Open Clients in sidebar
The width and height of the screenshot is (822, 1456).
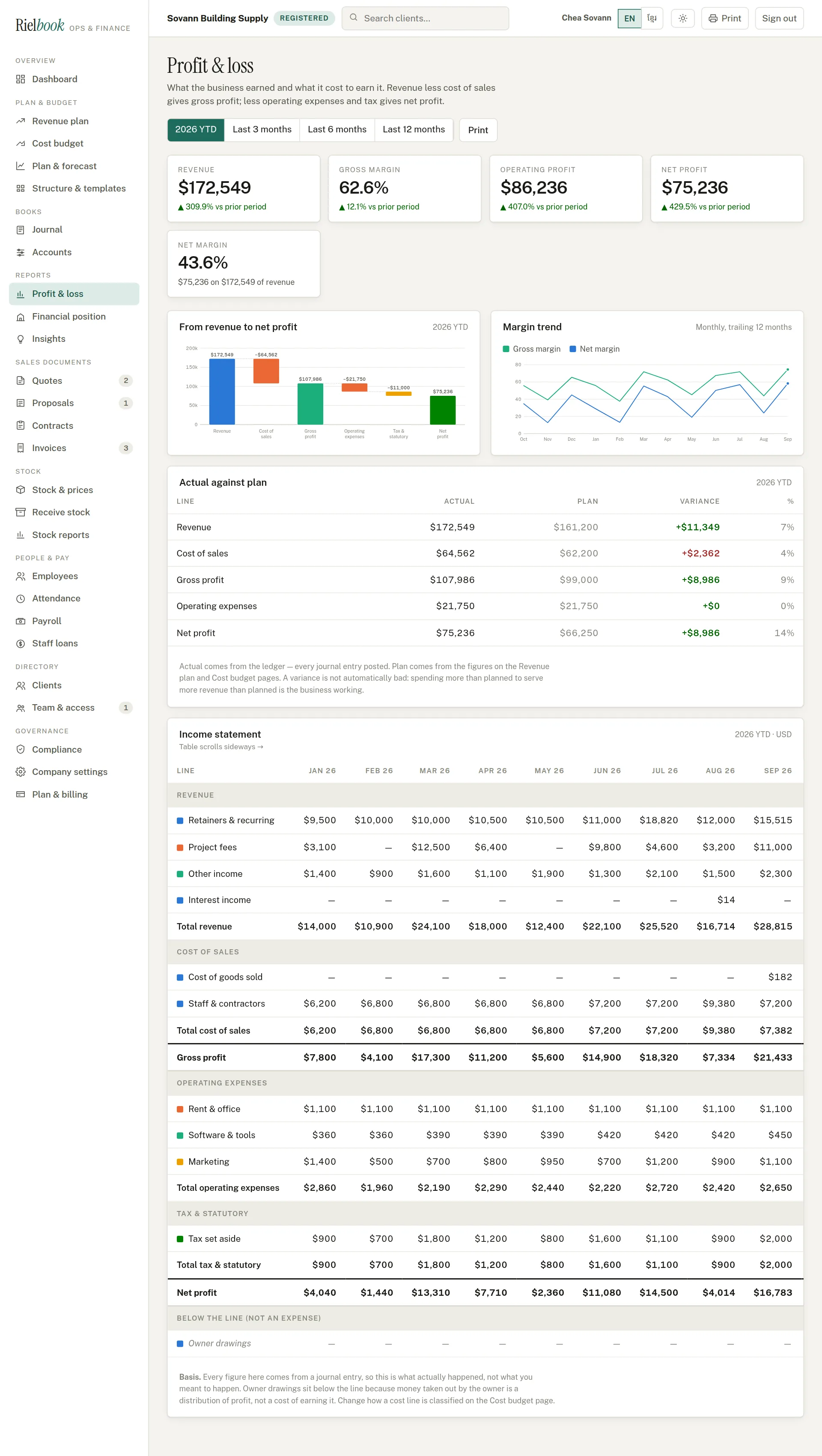(74, 685)
